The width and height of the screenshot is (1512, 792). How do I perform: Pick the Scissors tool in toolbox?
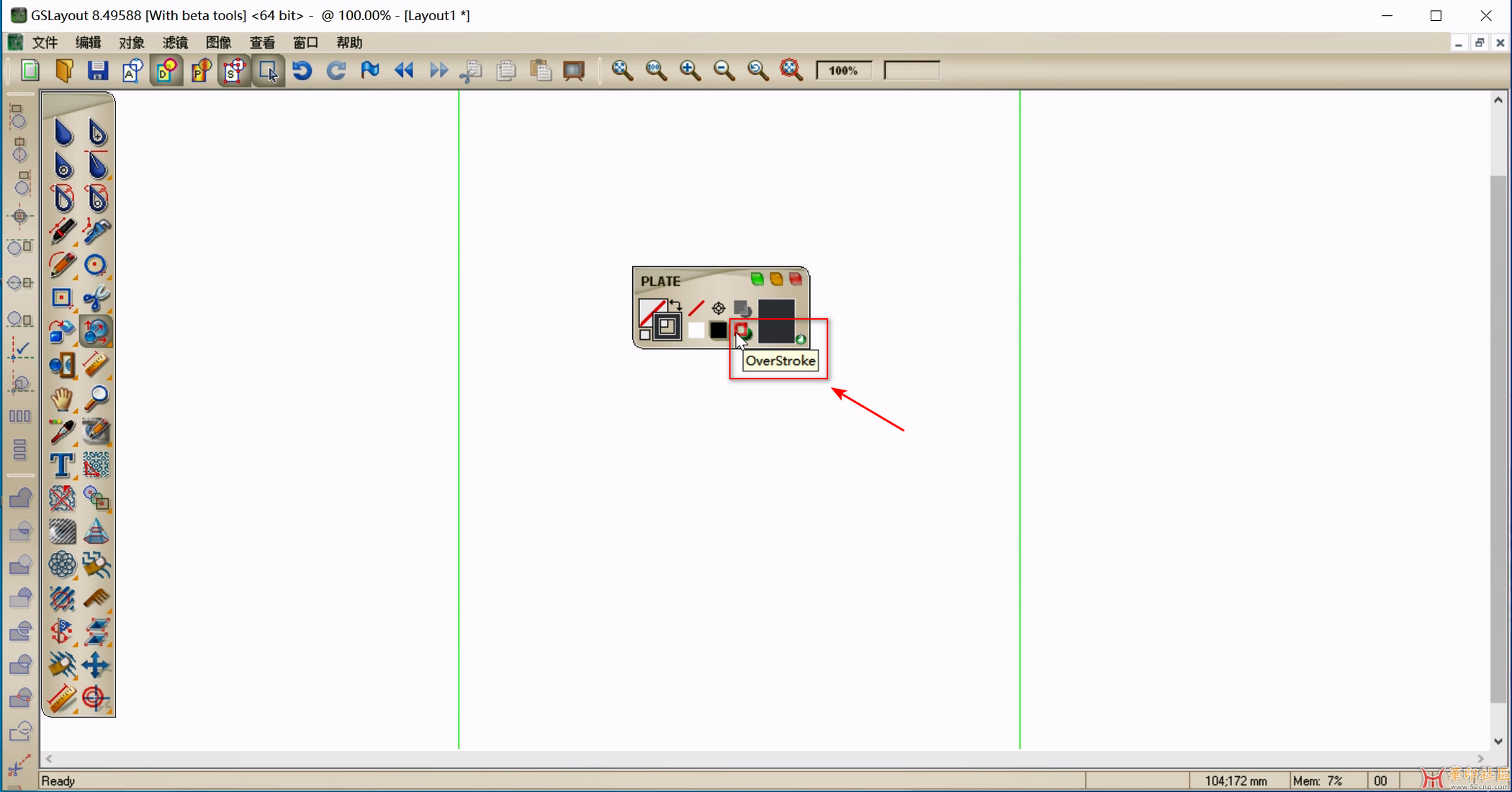96,298
